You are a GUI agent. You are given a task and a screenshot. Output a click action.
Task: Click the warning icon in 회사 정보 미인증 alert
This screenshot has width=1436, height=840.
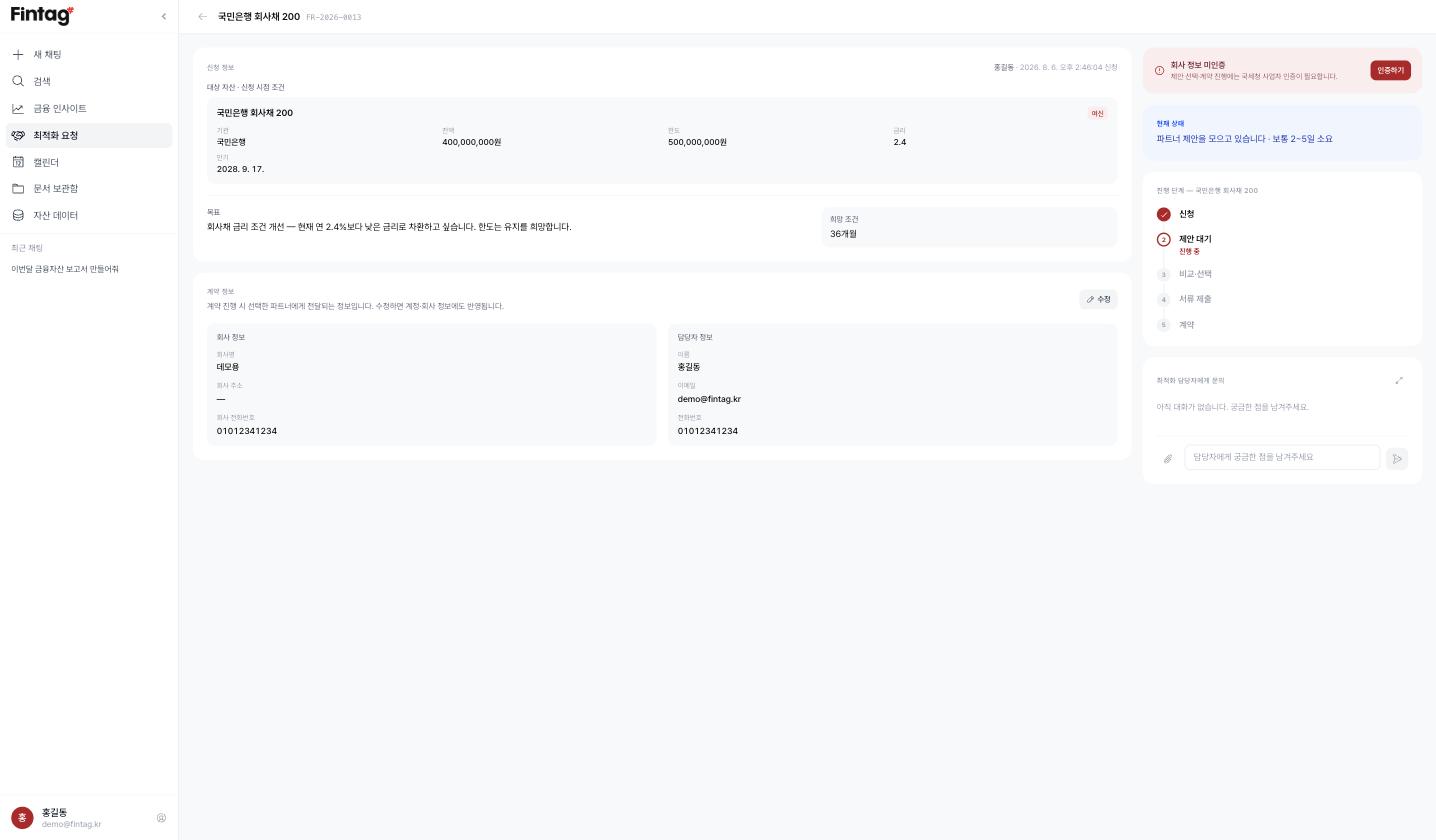[x=1160, y=70]
